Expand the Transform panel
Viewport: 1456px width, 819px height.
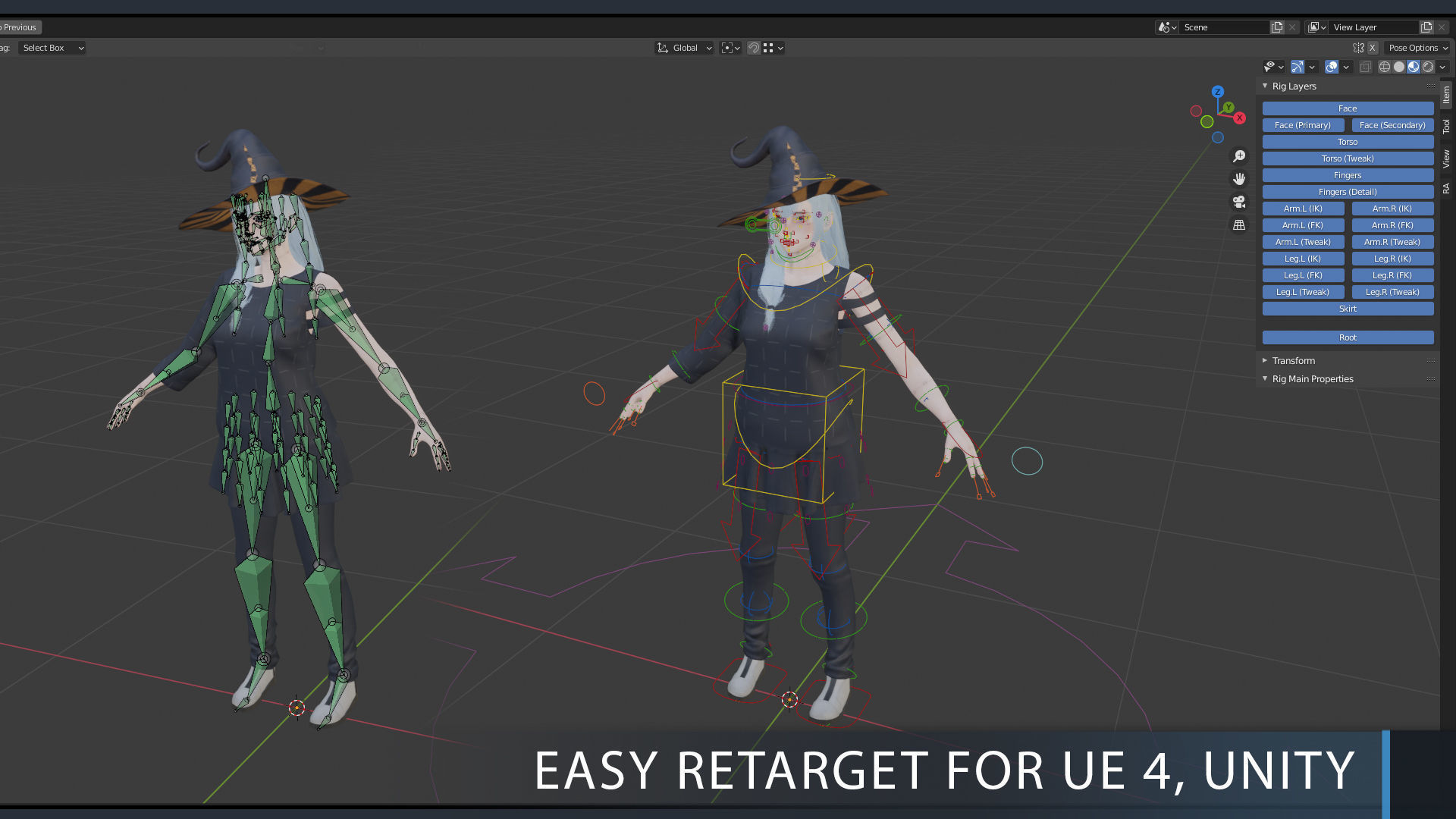(x=1294, y=360)
